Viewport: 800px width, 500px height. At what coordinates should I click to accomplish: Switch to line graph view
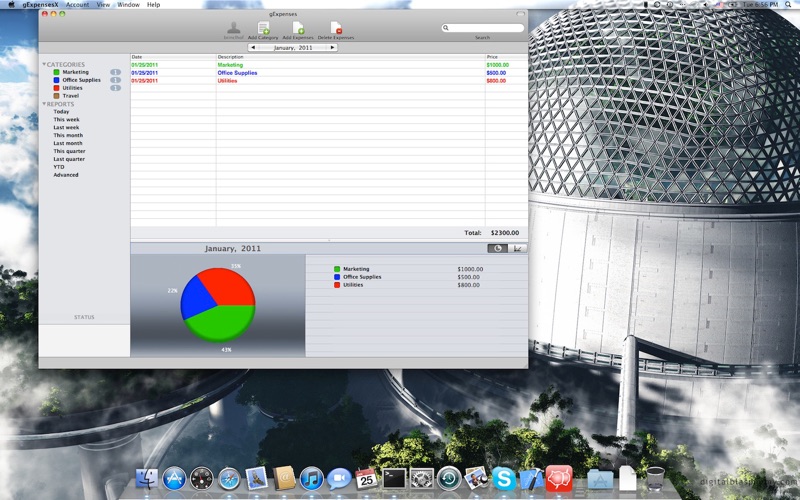coord(517,248)
